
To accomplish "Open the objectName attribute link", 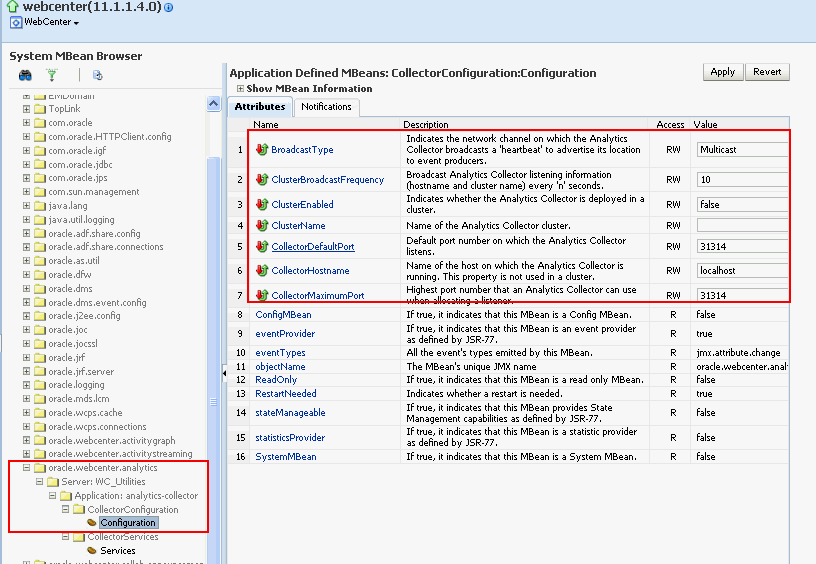I will pos(280,367).
